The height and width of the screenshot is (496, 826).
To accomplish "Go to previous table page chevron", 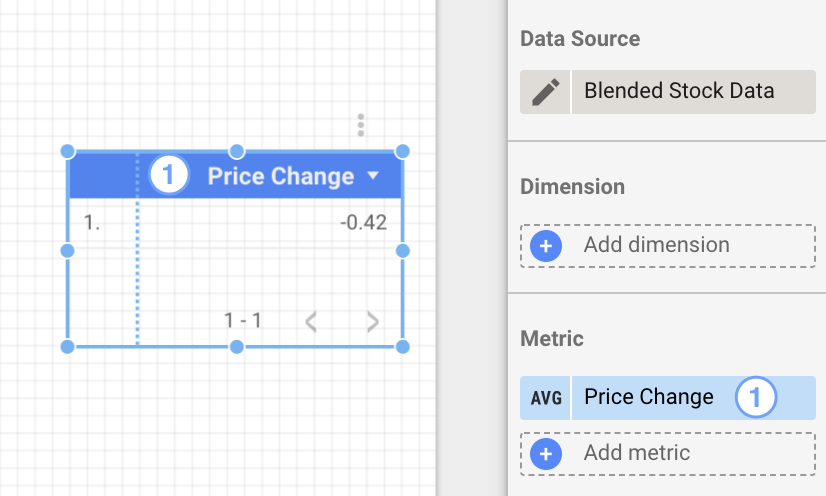I will [311, 321].
